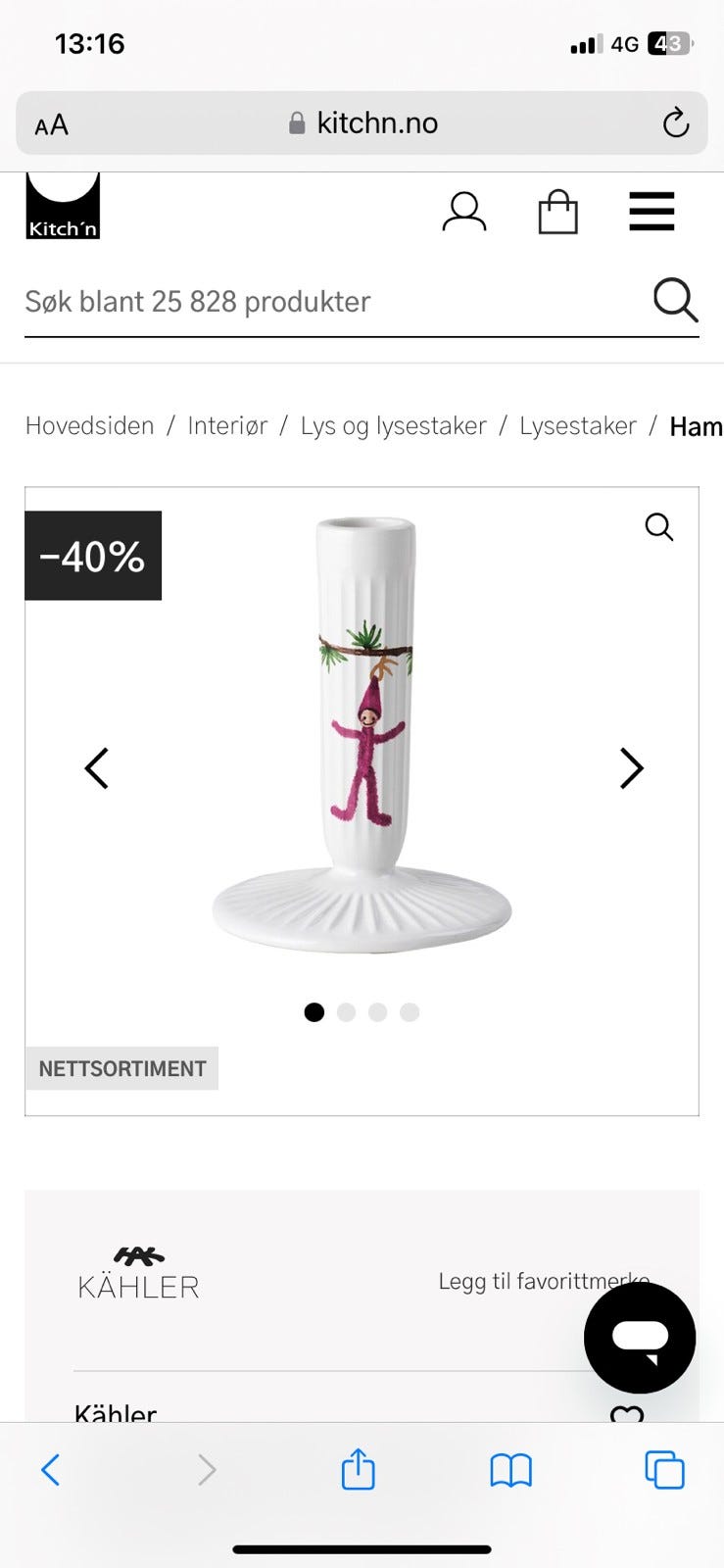Go to Lys og lysestaker breadcrumb
Image resolution: width=724 pixels, height=1568 pixels.
[393, 426]
